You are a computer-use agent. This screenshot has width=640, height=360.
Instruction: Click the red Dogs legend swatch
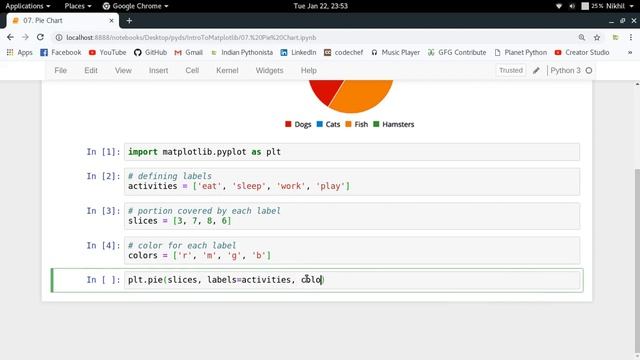tap(288, 124)
